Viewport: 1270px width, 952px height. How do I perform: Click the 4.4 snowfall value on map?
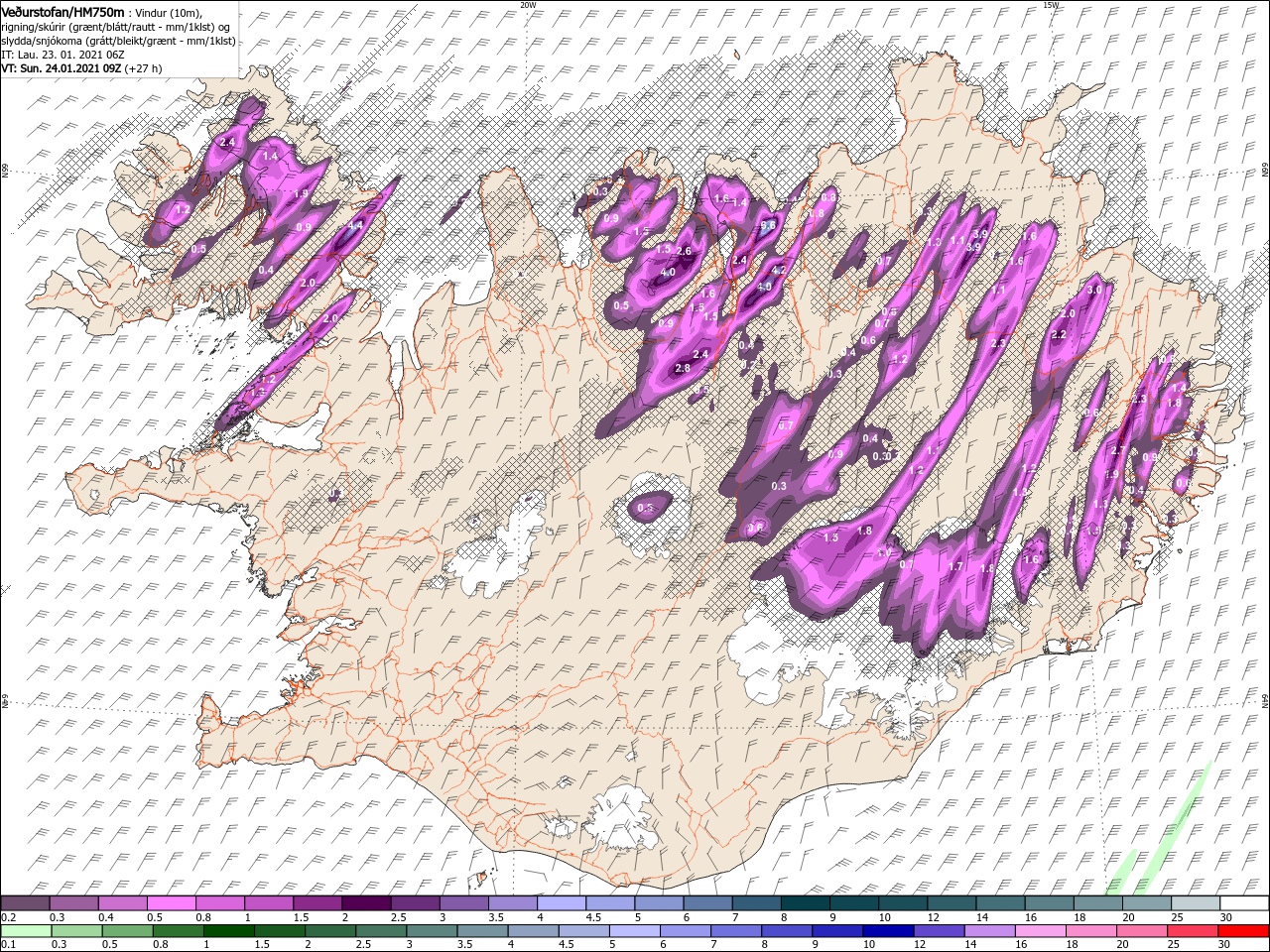click(x=353, y=225)
